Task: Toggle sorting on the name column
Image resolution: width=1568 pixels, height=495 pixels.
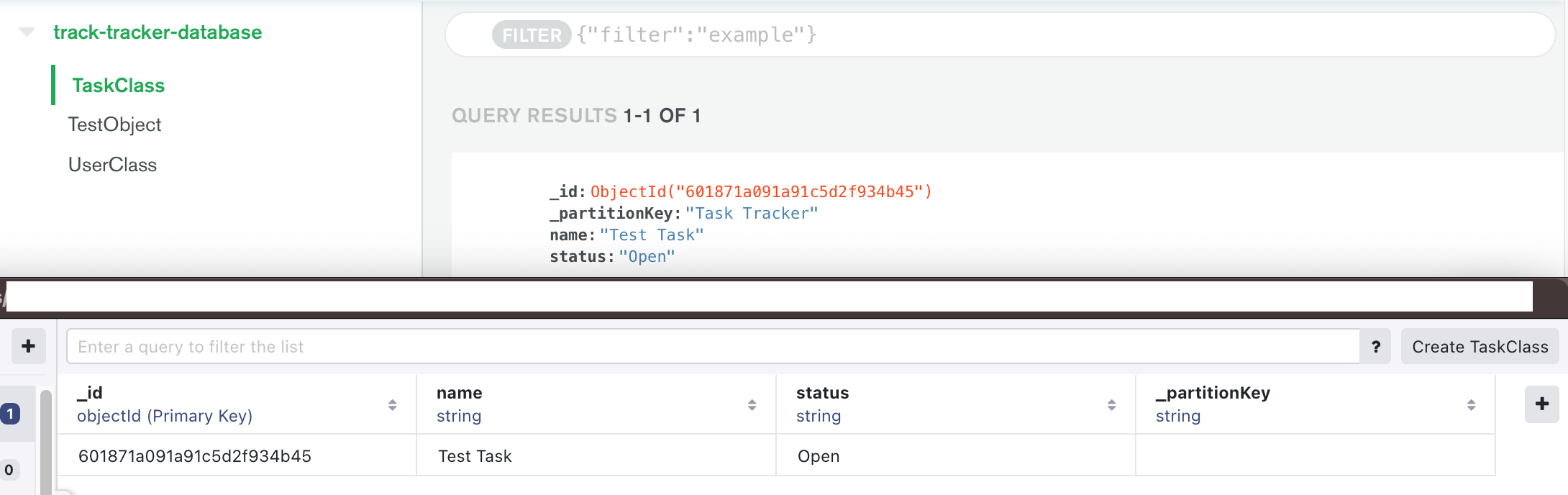Action: [752, 404]
